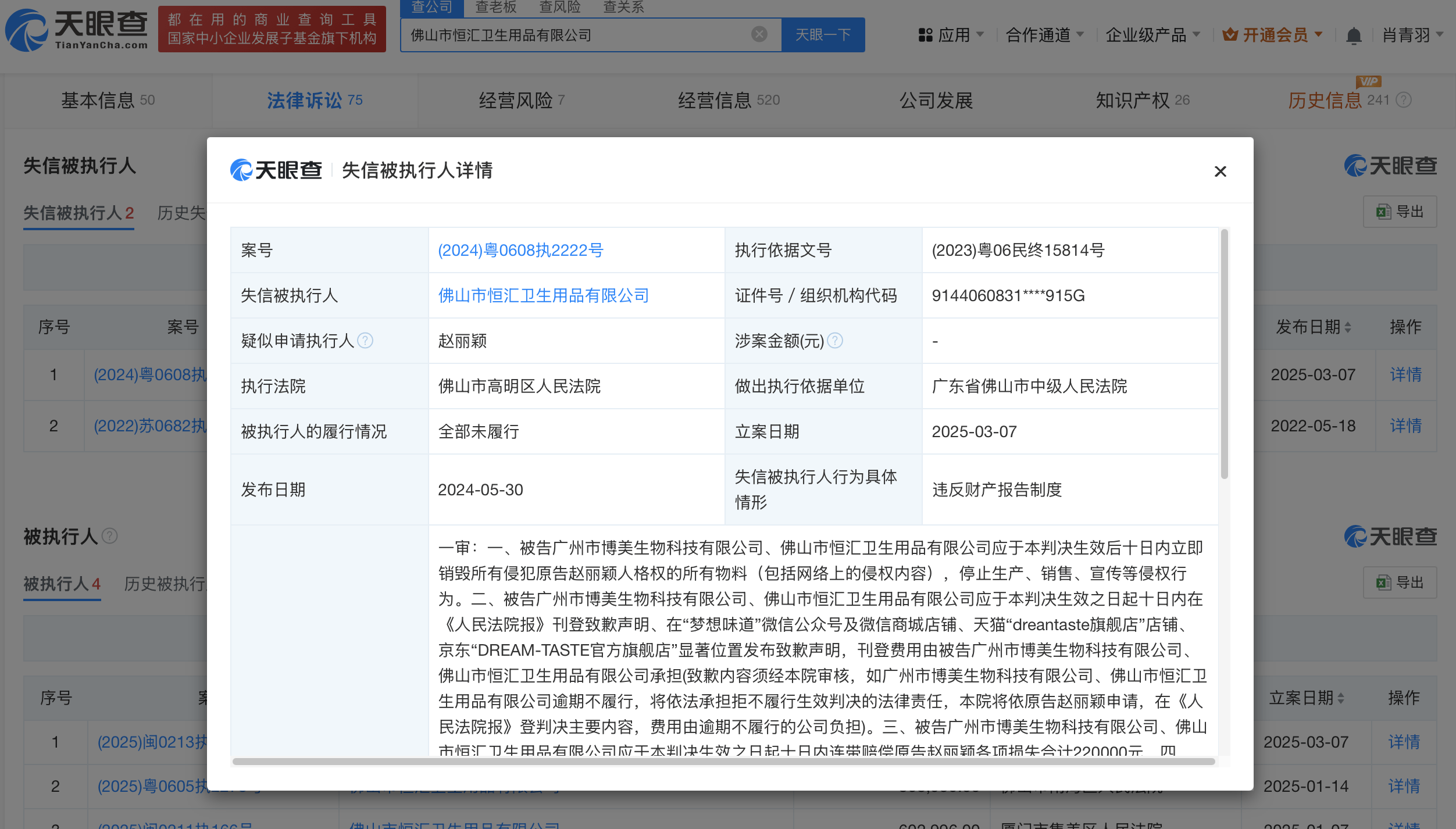Click the 被执行人 section help icon
The image size is (1456, 829).
coord(110,536)
